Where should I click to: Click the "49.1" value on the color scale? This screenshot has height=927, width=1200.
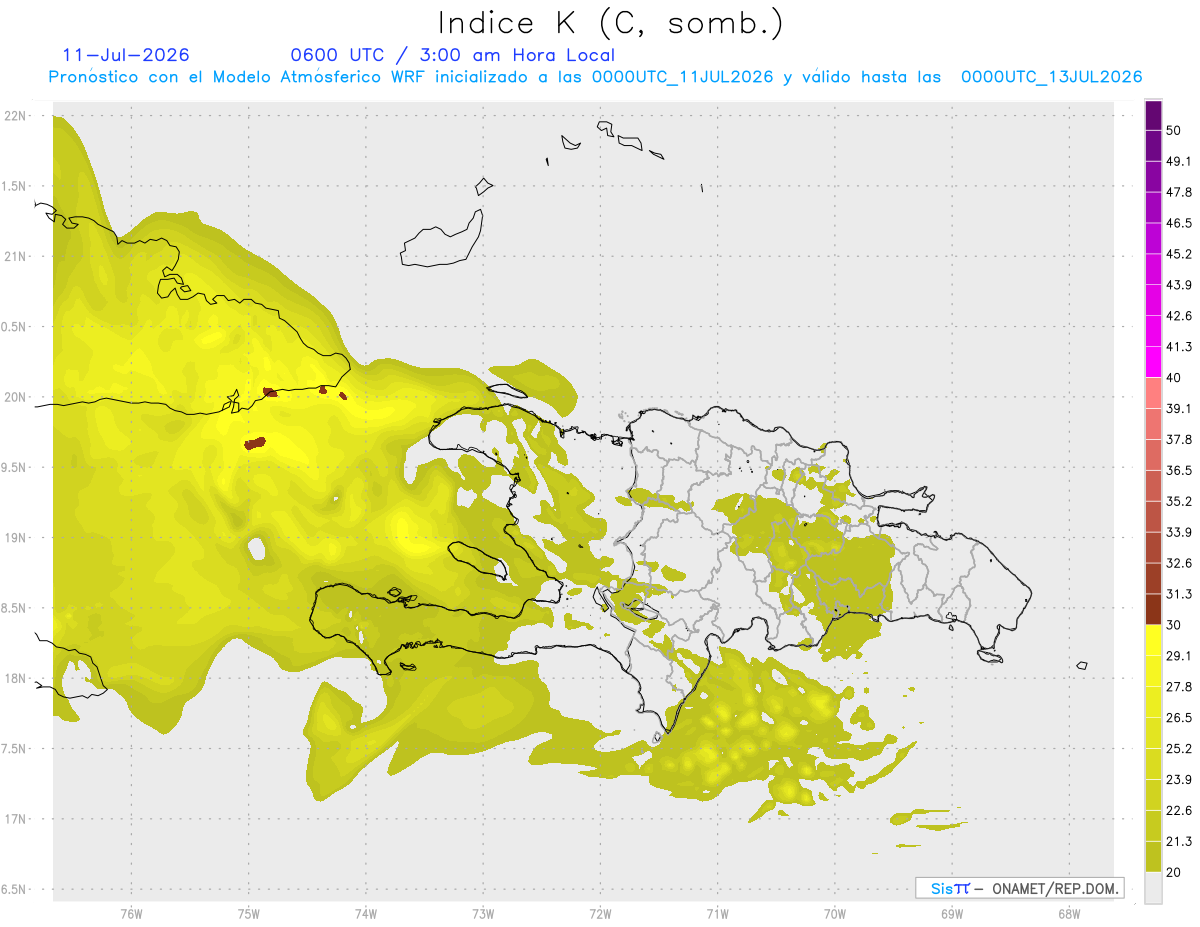[x=1179, y=161]
